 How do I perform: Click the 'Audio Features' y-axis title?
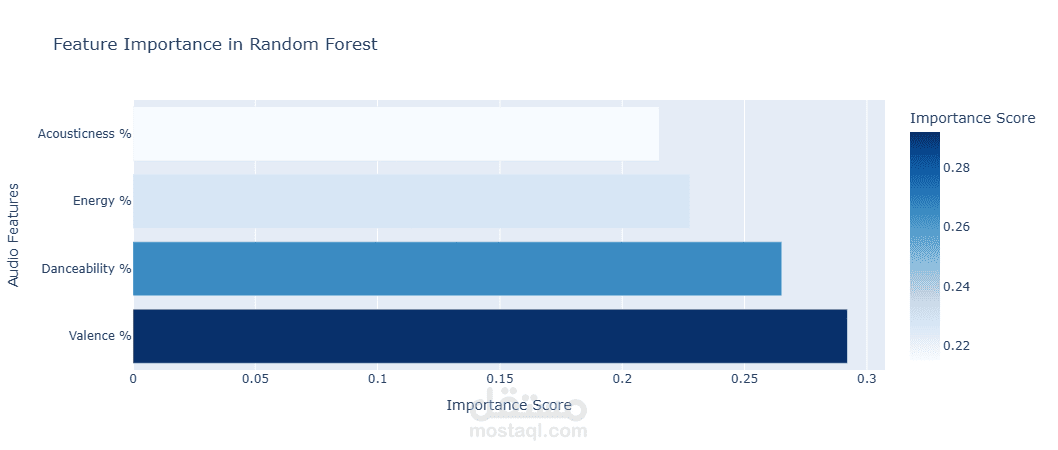tap(14, 234)
